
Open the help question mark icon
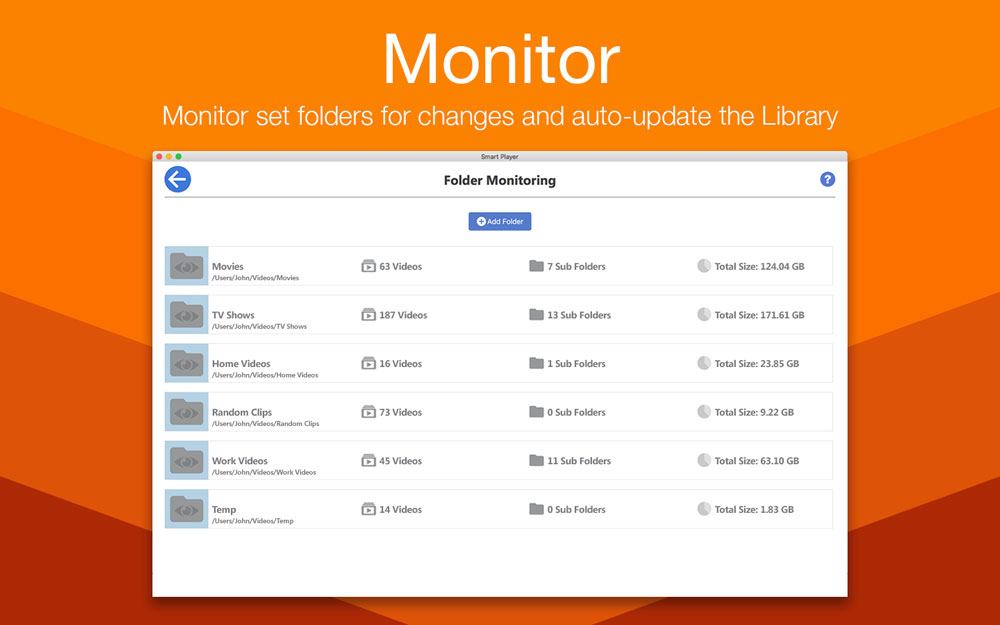(x=827, y=180)
